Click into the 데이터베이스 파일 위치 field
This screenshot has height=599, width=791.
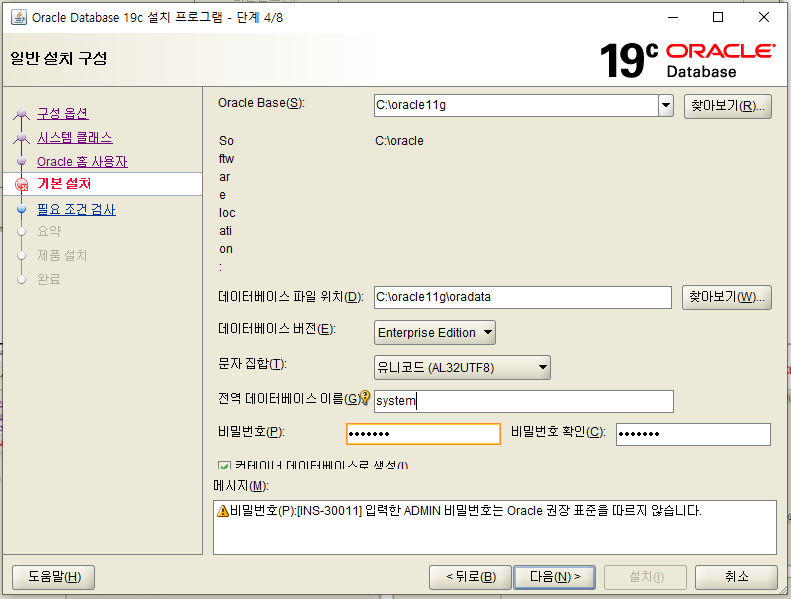pos(523,297)
